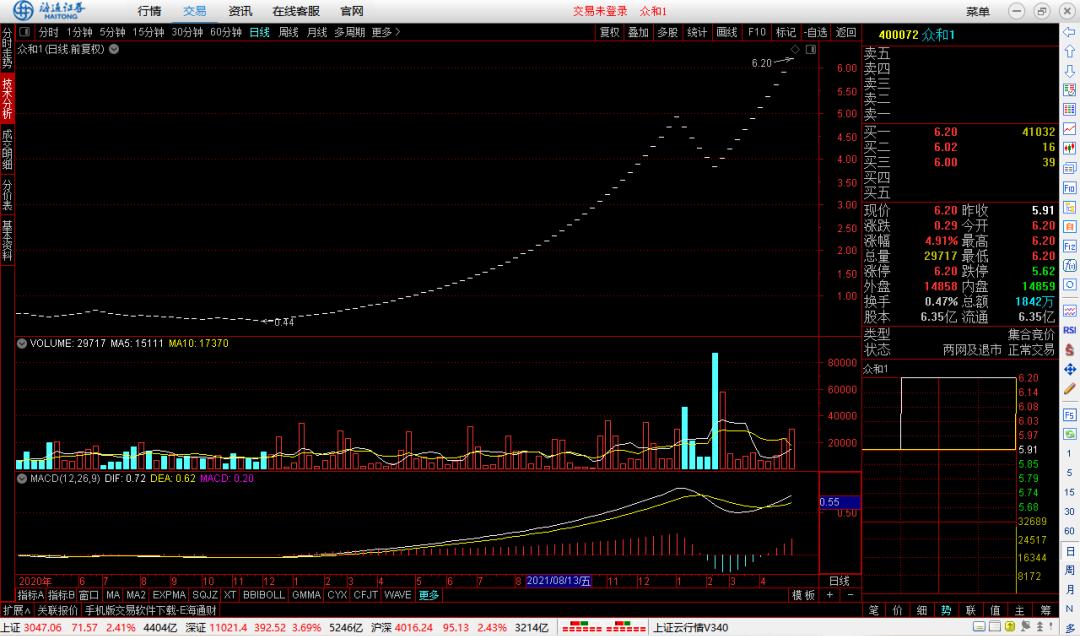Click the red-green market bars indicator in status bar
The image size is (1080, 636).
coord(604,627)
